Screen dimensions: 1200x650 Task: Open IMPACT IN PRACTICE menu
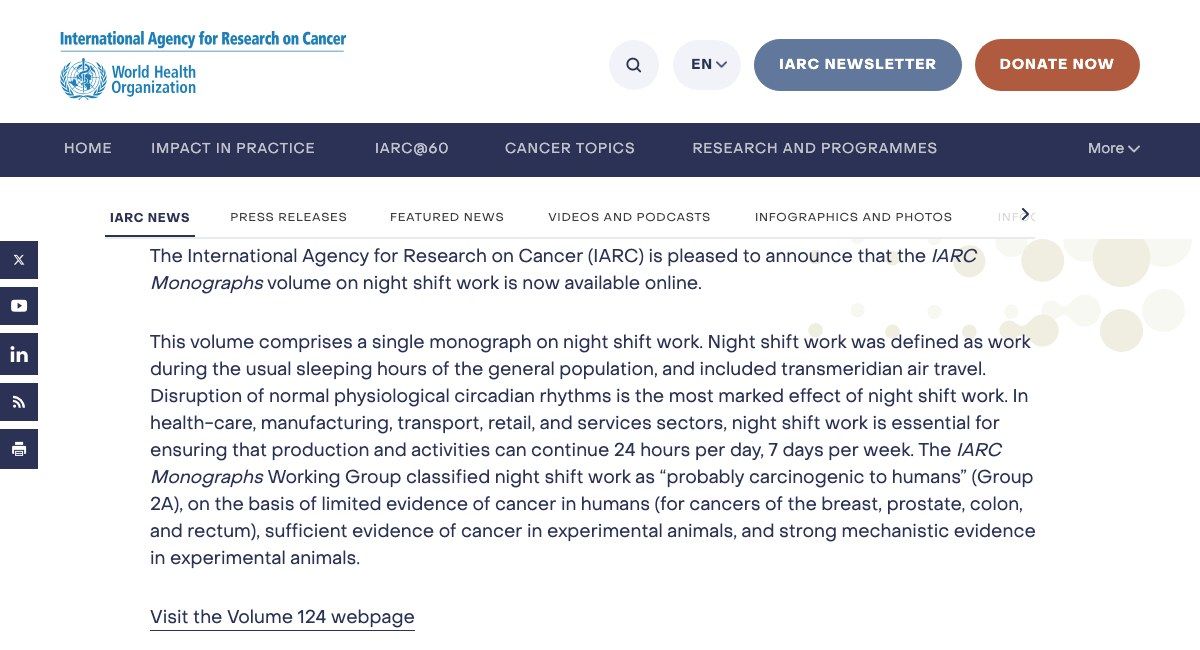233,148
